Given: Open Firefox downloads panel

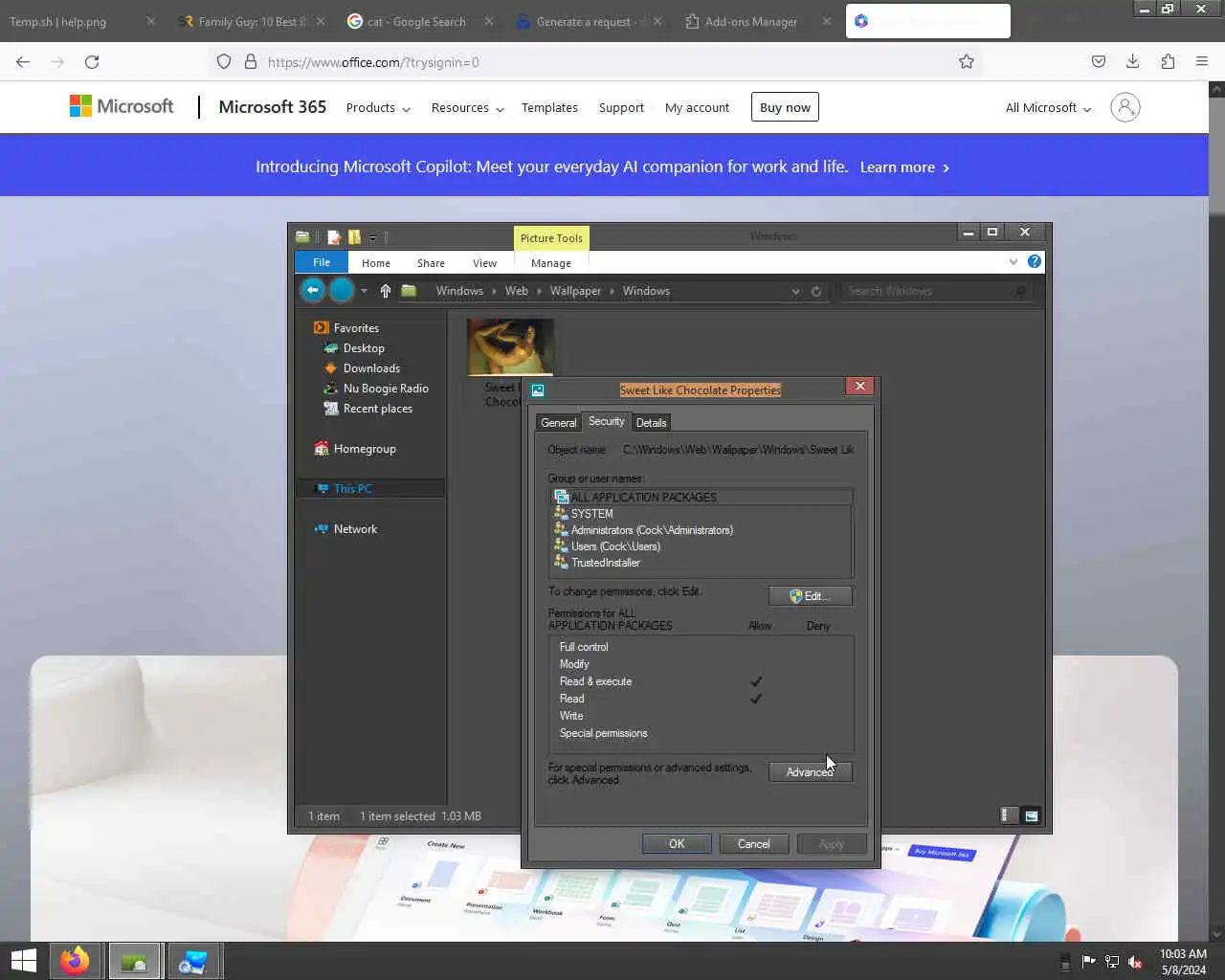Looking at the screenshot, I should (x=1133, y=61).
